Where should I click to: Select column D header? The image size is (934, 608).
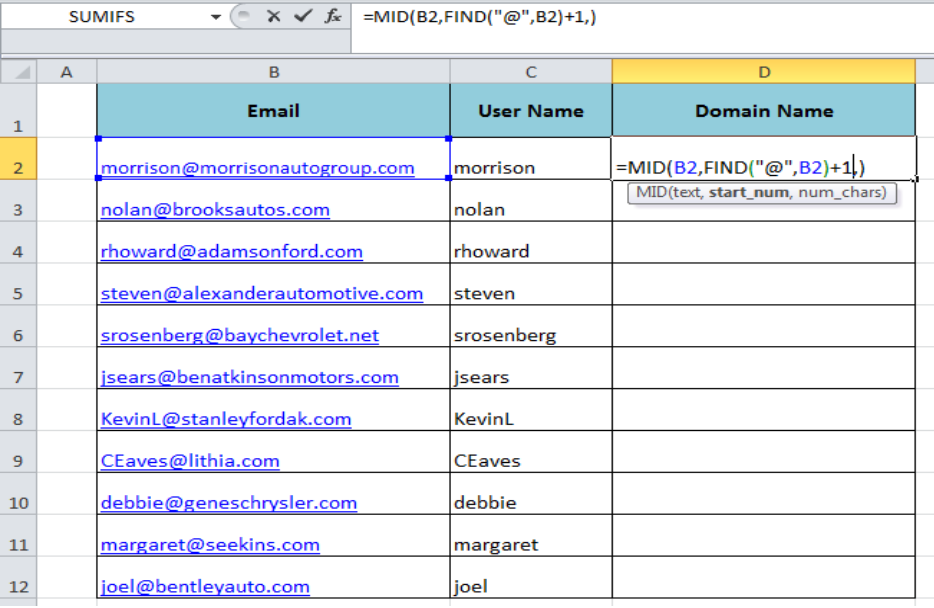pyautogui.click(x=763, y=72)
